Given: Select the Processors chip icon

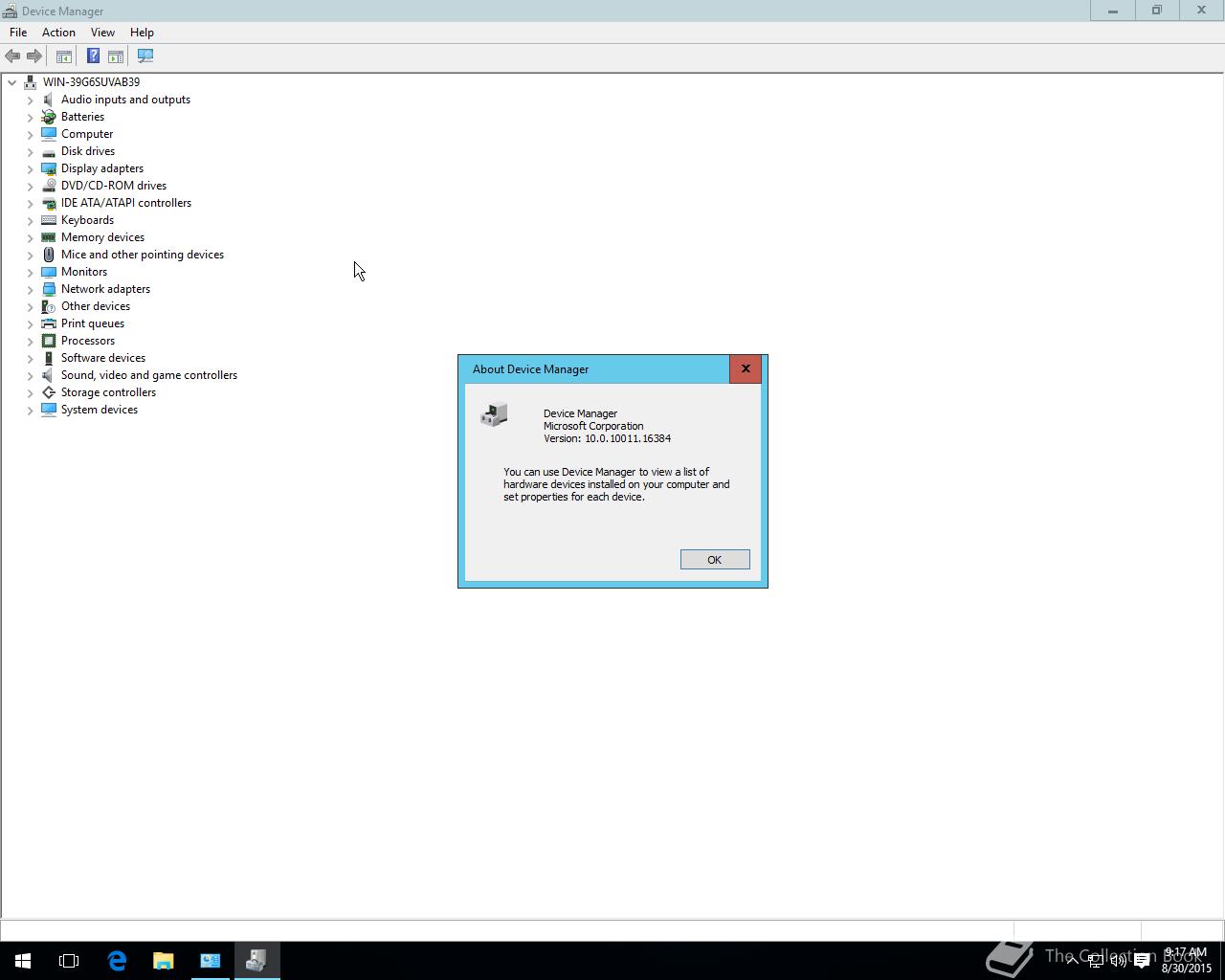Looking at the screenshot, I should click(x=49, y=341).
